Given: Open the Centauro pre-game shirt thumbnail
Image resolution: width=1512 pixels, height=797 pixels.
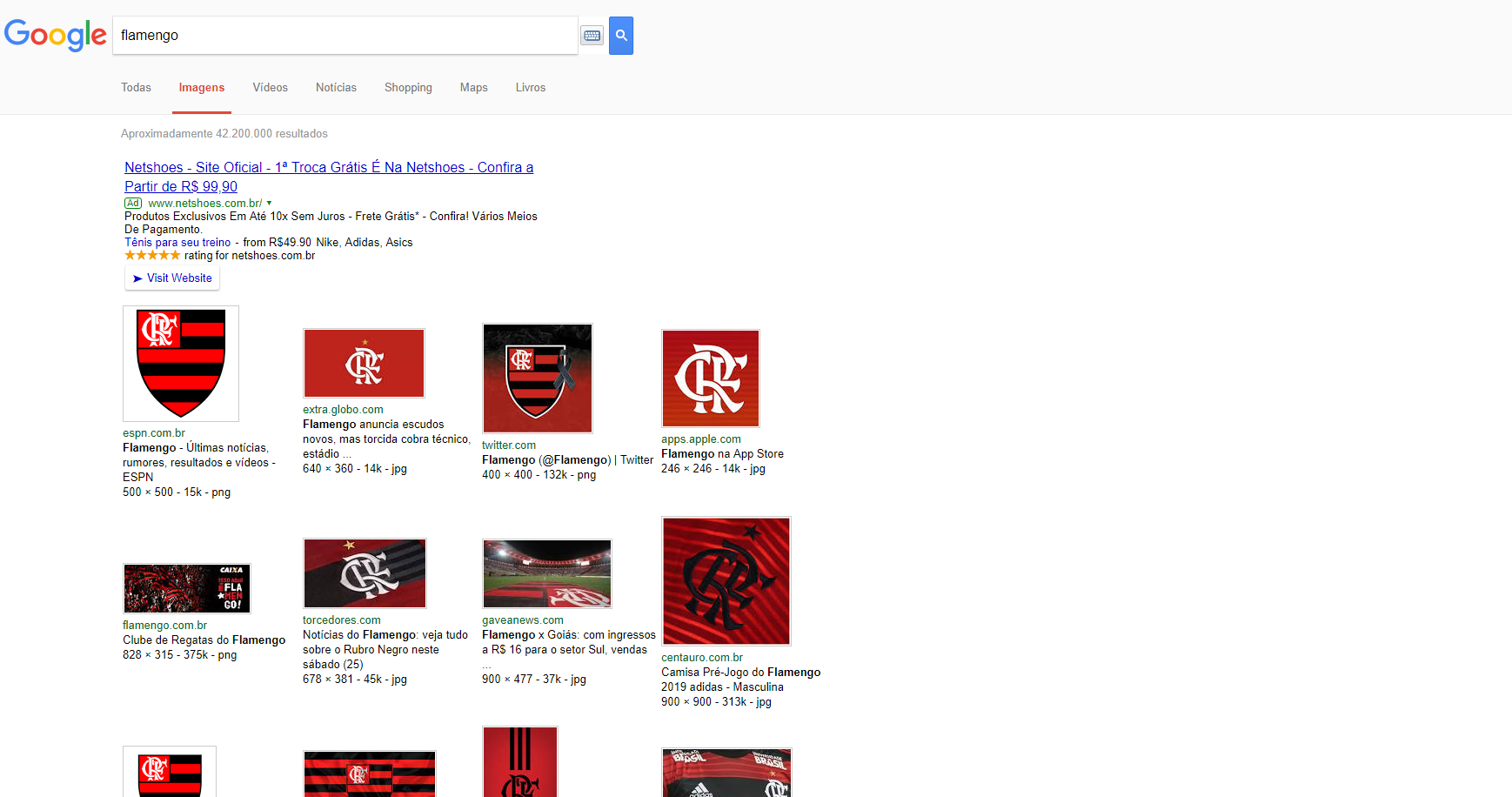Looking at the screenshot, I should point(726,581).
